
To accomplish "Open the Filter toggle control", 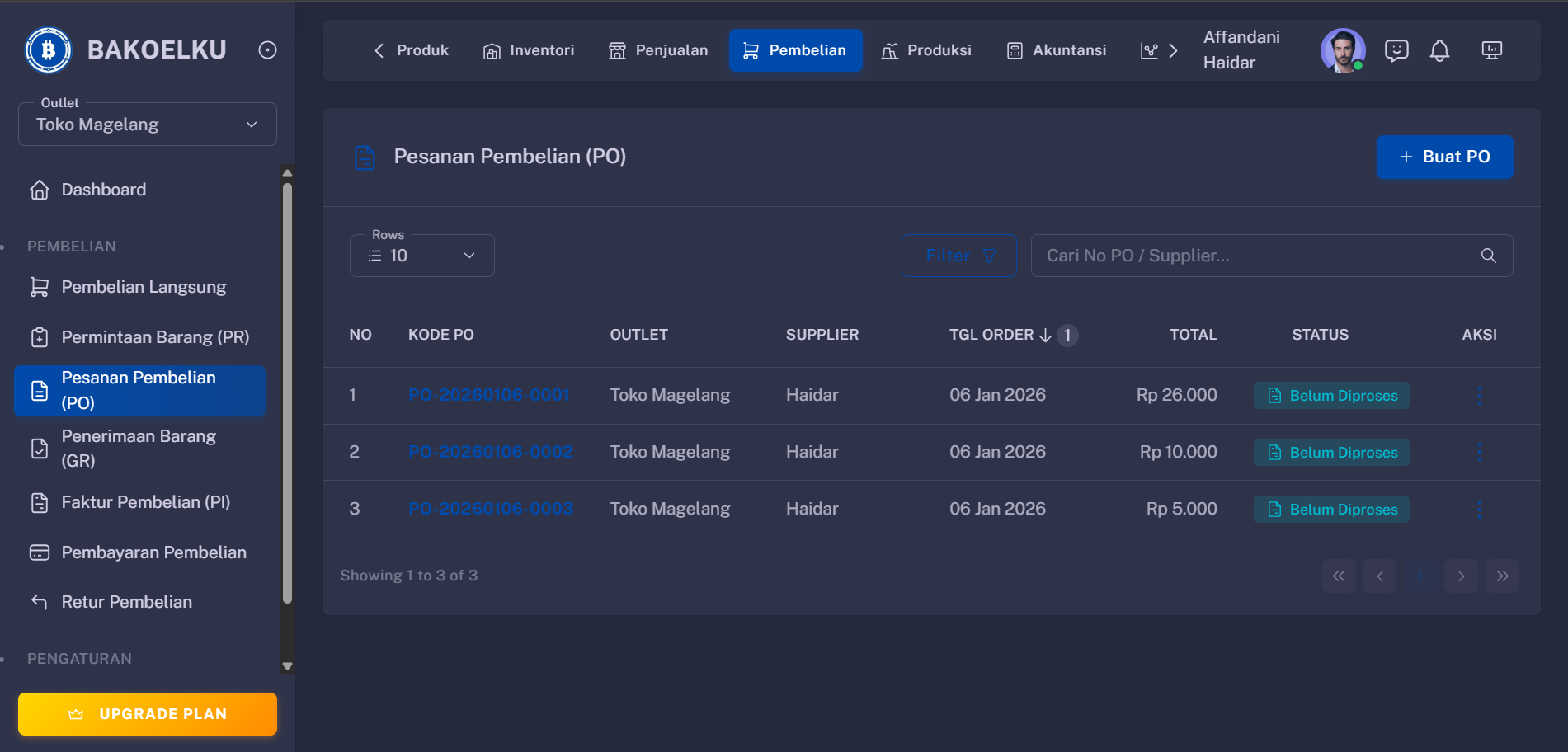I will pyautogui.click(x=958, y=256).
